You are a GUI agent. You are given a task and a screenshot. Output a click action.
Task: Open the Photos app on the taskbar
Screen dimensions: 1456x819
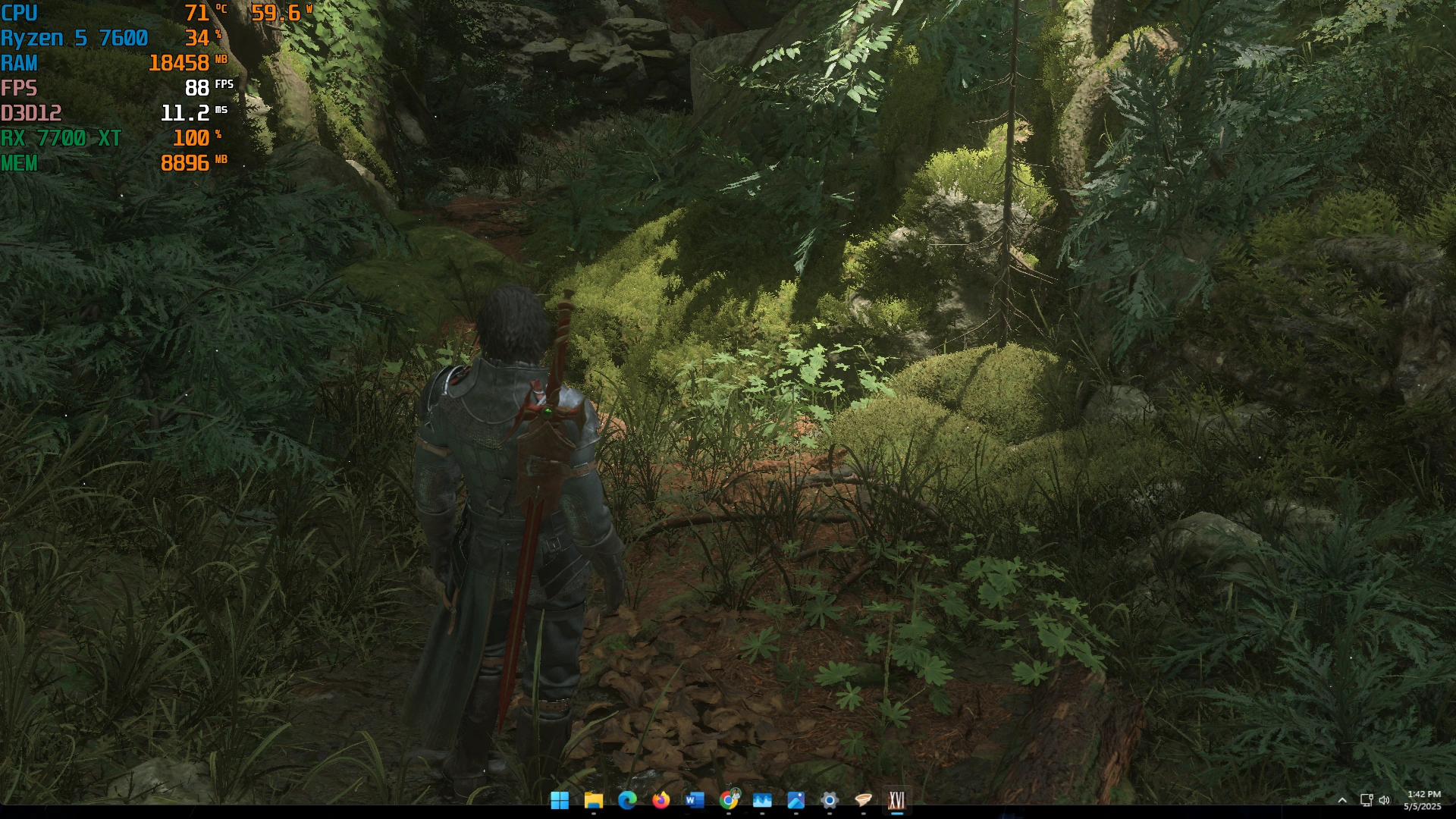[x=795, y=800]
